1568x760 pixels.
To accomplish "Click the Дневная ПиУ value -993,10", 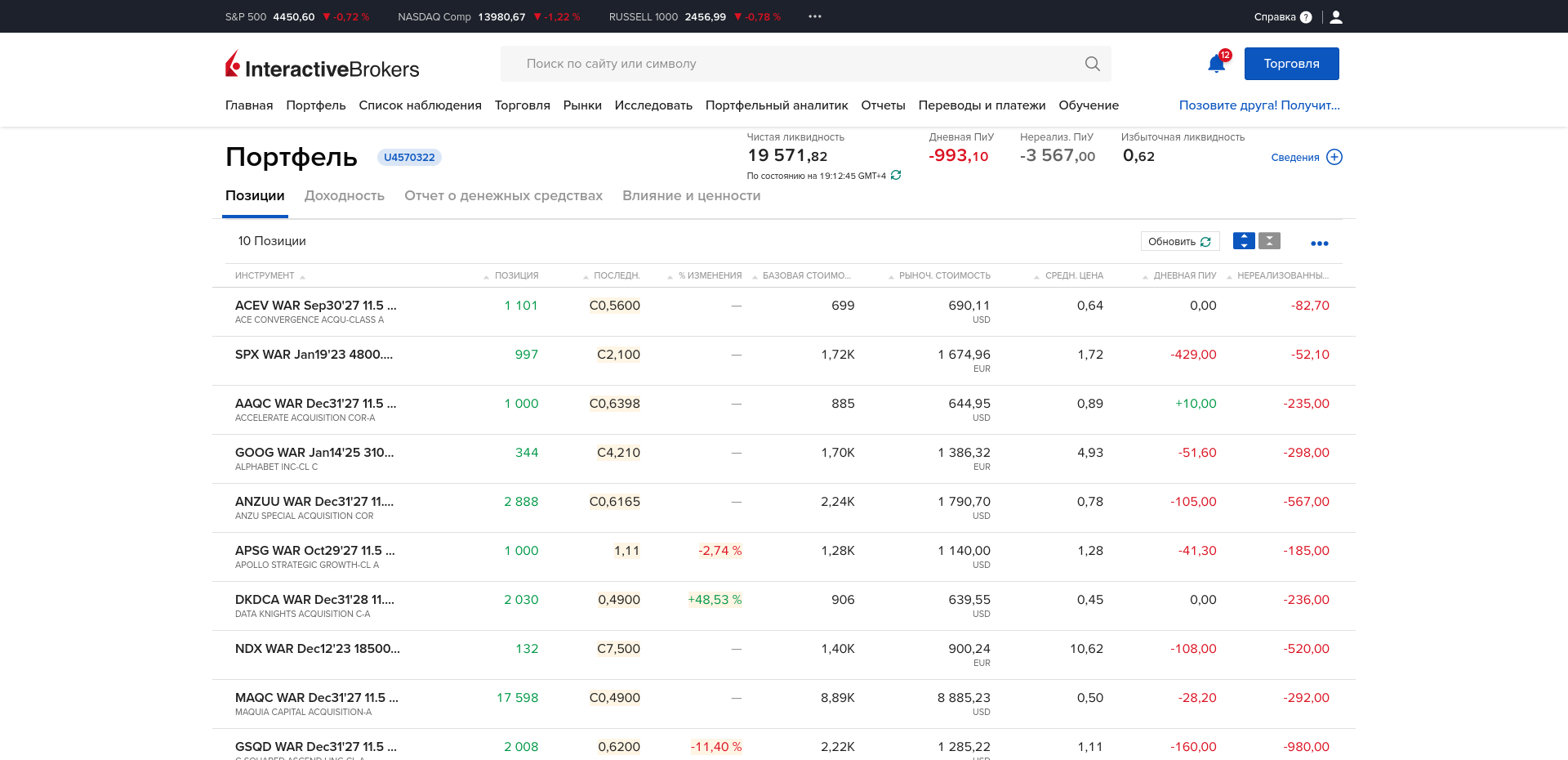I will tap(959, 156).
